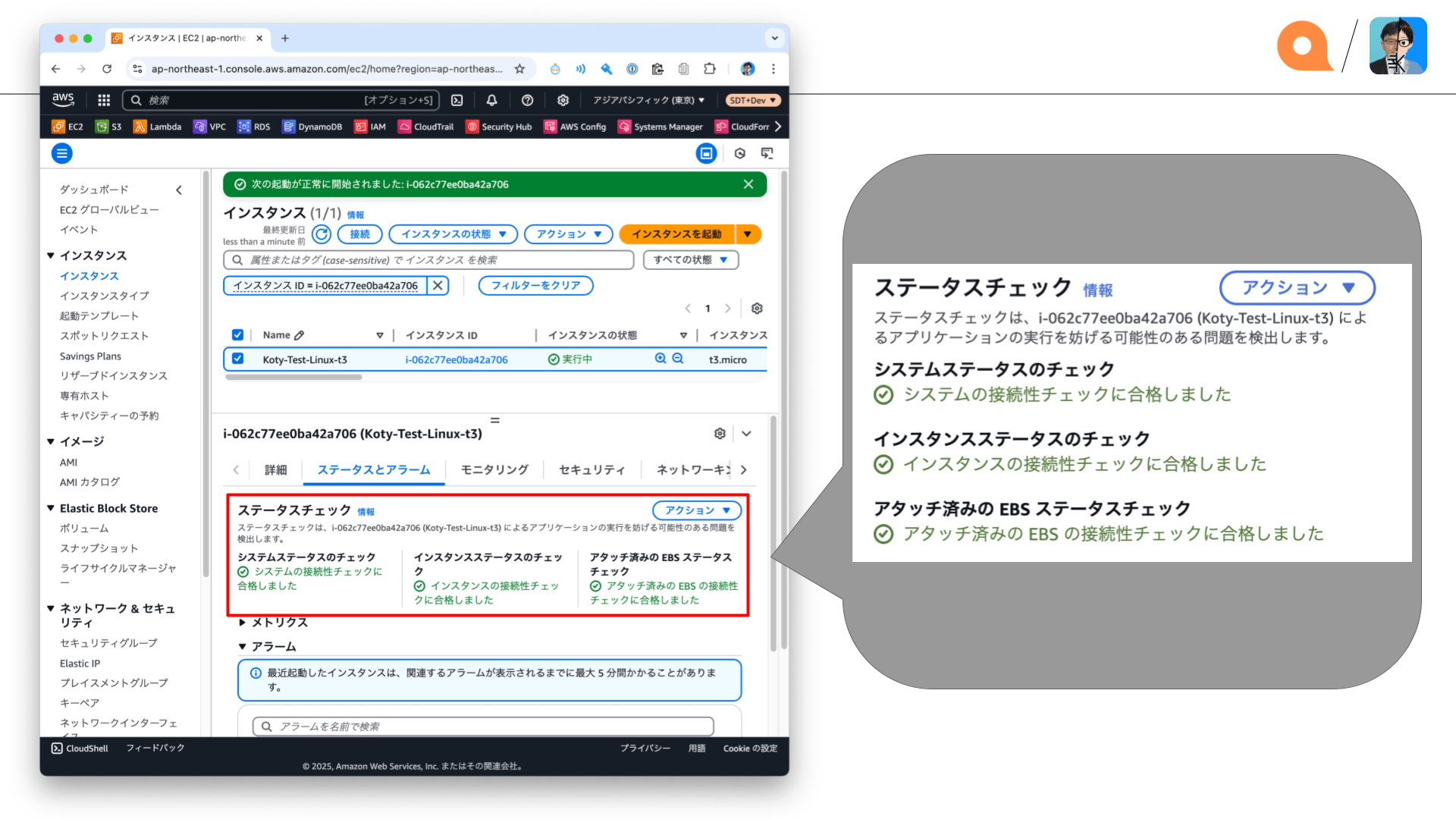1456x819 pixels.
Task: Open the S3 shortcut in favorites bar
Action: (x=108, y=127)
